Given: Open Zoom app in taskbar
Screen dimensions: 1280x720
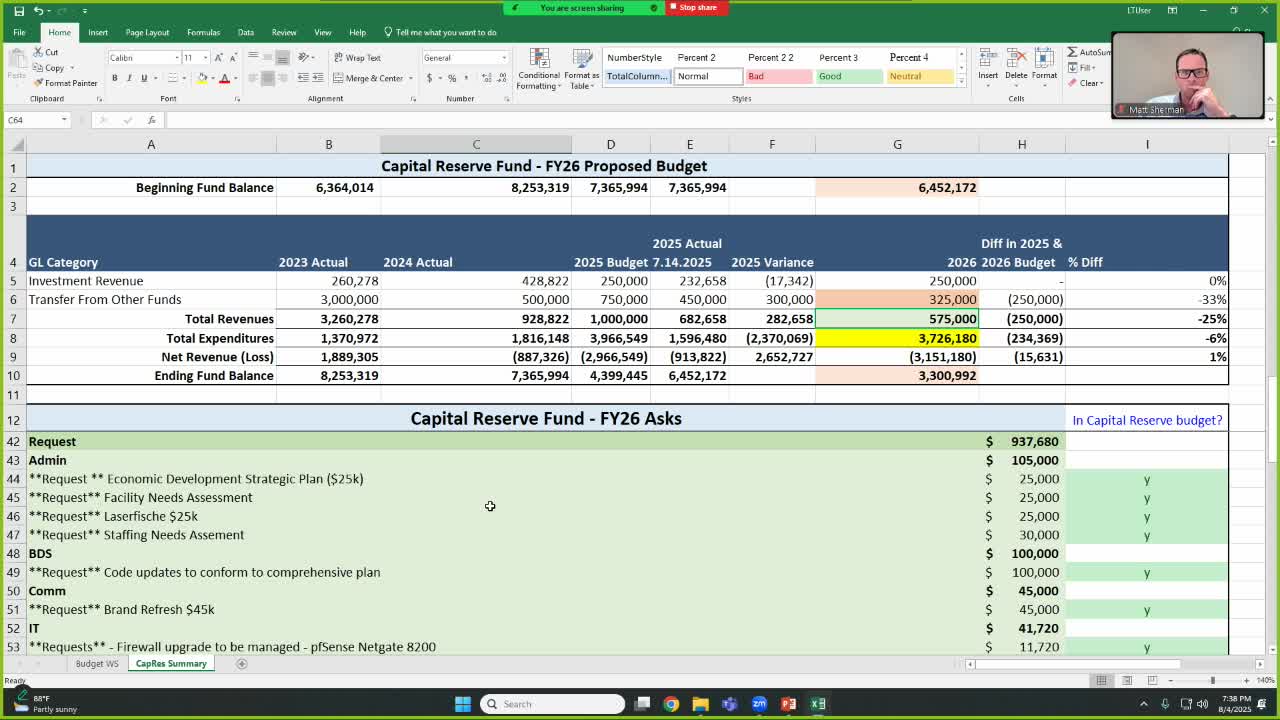Looking at the screenshot, I should (759, 704).
